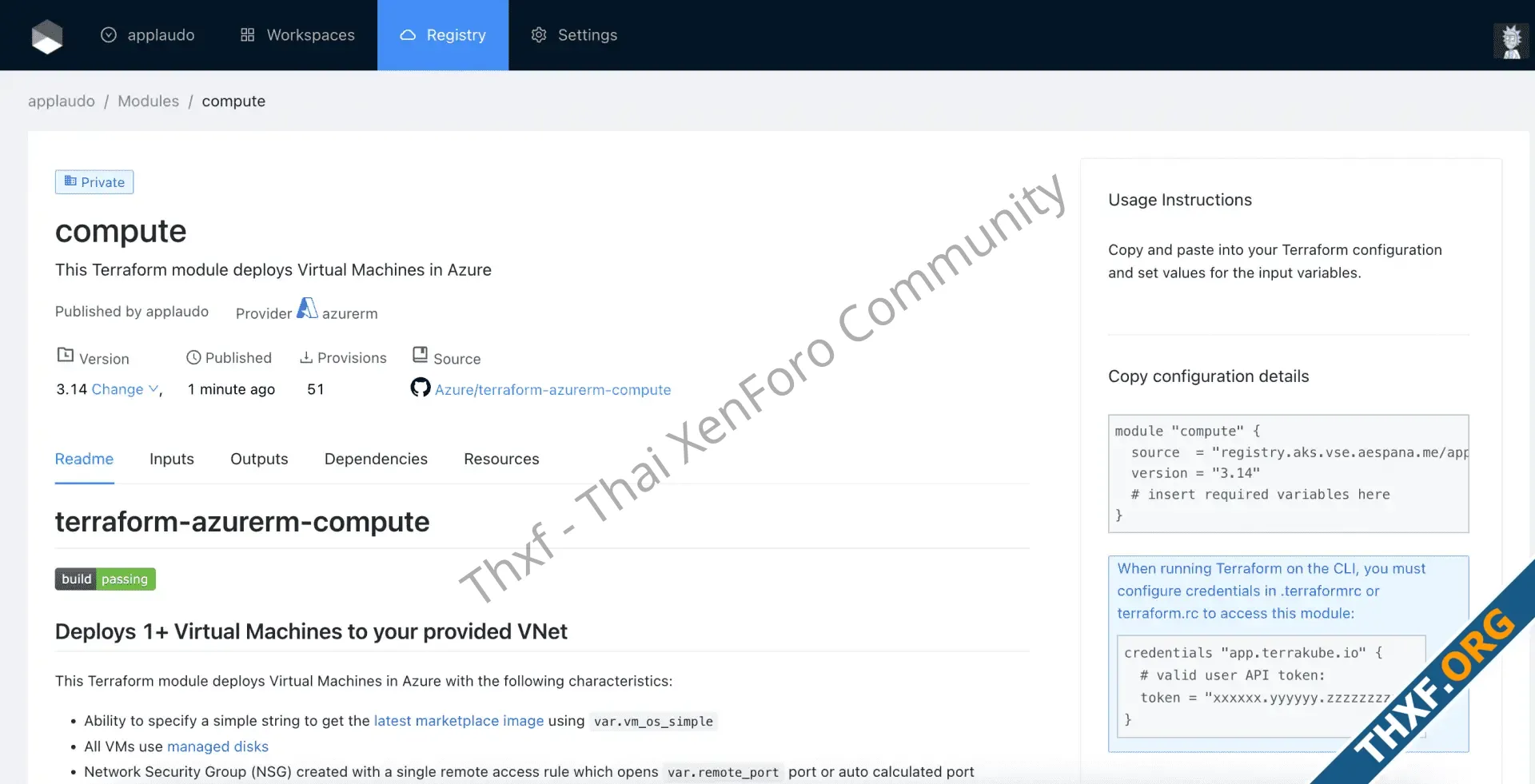Switch to the Inputs tab
The height and width of the screenshot is (784, 1535).
[172, 459]
